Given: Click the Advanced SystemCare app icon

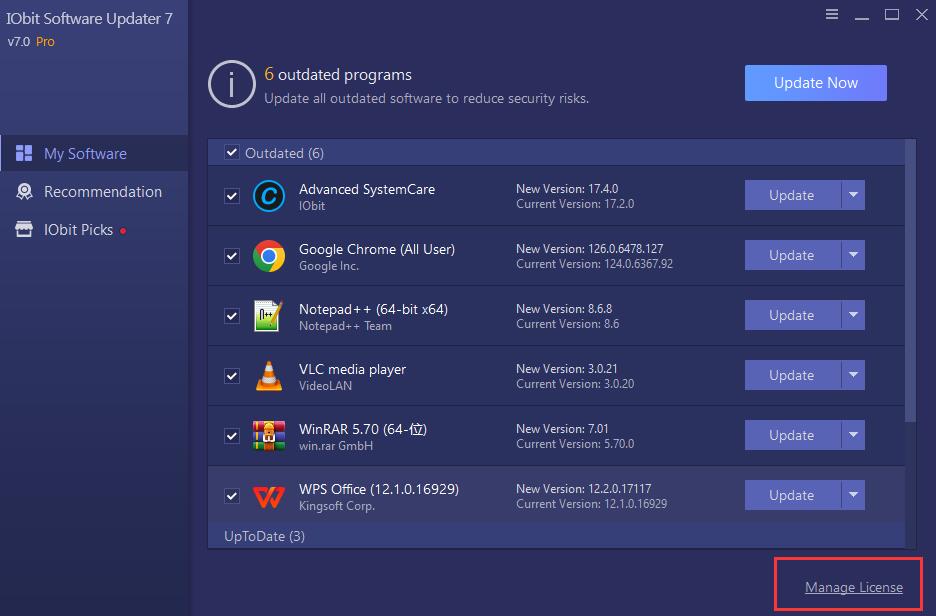Looking at the screenshot, I should 269,196.
